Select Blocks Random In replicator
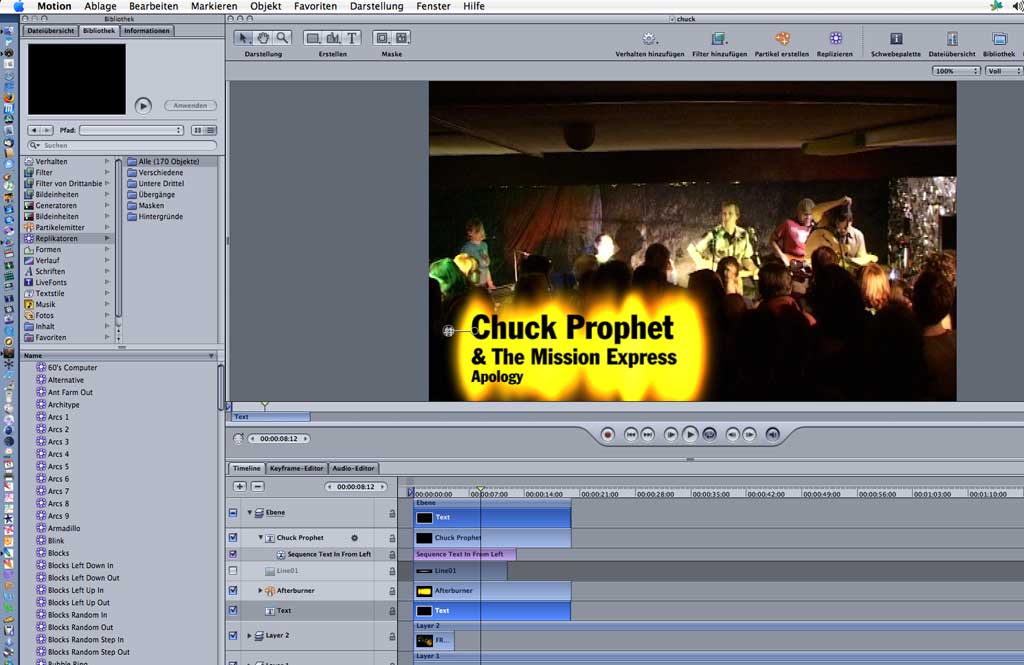The image size is (1024, 665). coord(77,615)
